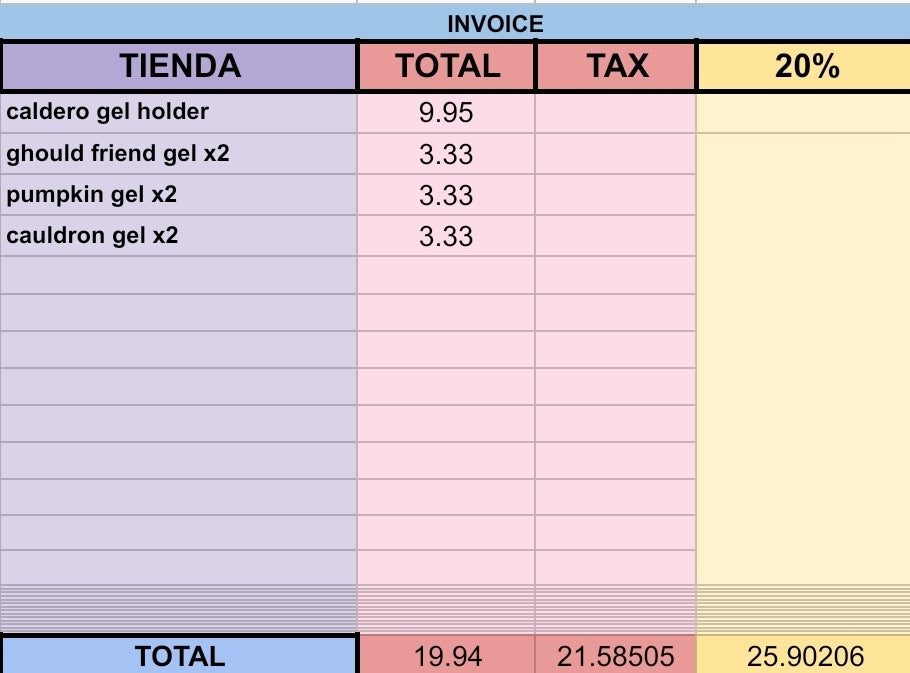910x673 pixels.
Task: Select the 25.90206 grand total cell
Action: click(x=806, y=656)
